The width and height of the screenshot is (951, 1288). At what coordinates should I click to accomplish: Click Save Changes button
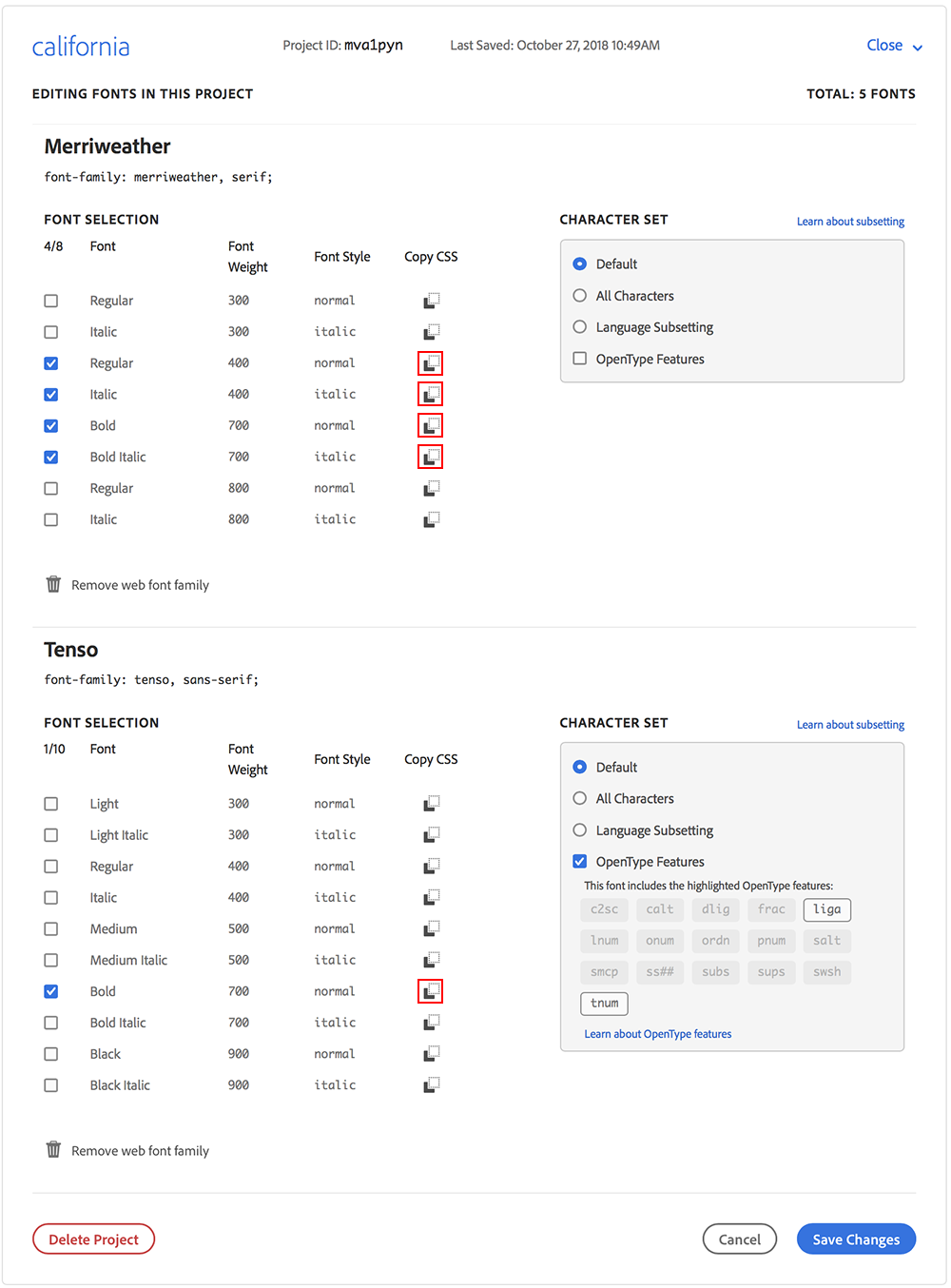(x=856, y=1239)
